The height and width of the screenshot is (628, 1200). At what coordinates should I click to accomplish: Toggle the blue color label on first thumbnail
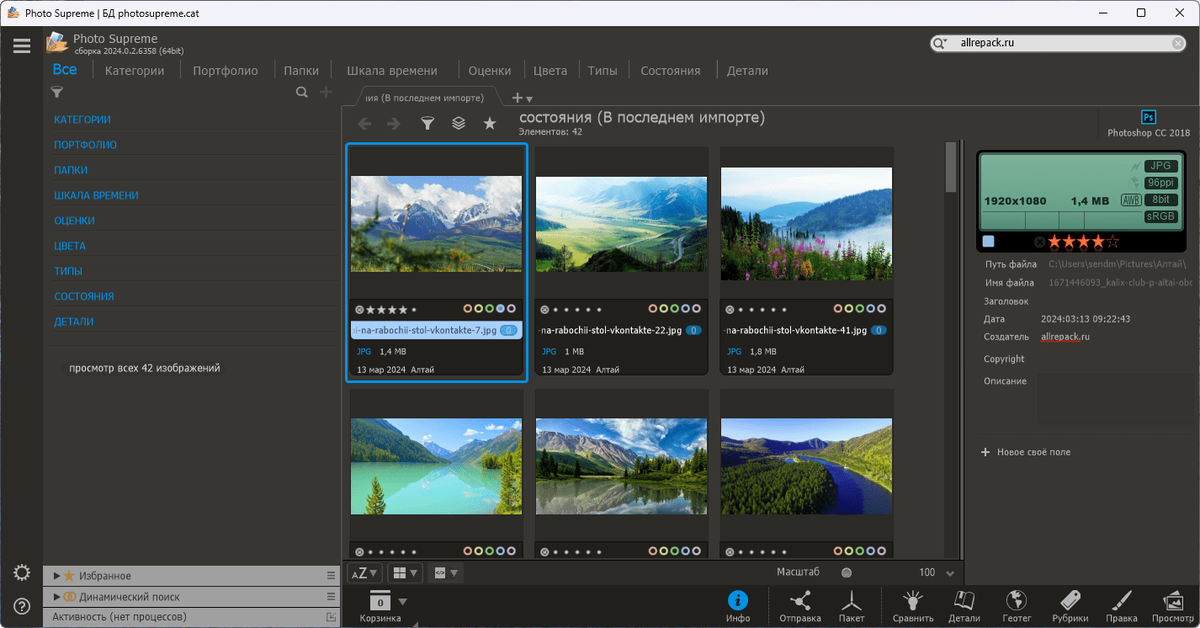click(500, 309)
